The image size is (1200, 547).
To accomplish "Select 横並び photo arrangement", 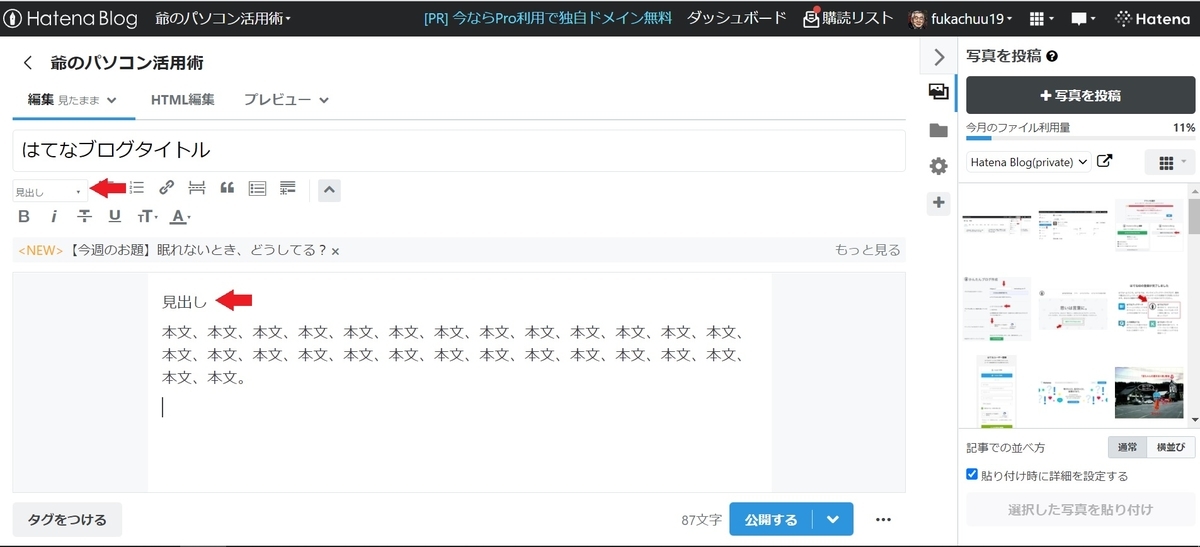I will pyautogui.click(x=1170, y=448).
